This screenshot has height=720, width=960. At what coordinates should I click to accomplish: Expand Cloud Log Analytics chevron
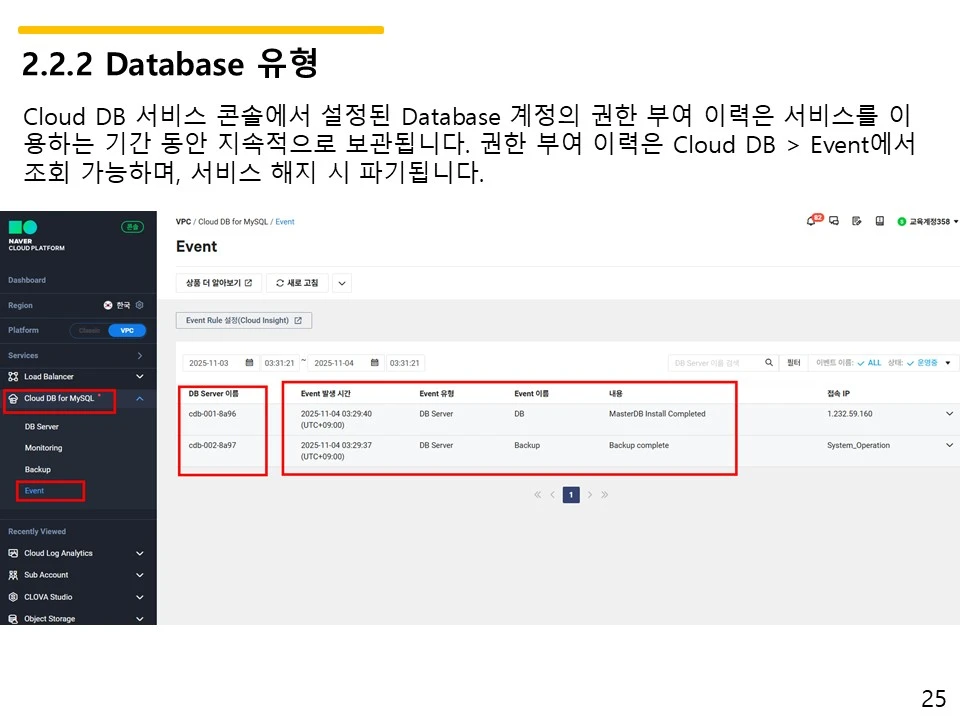click(140, 553)
